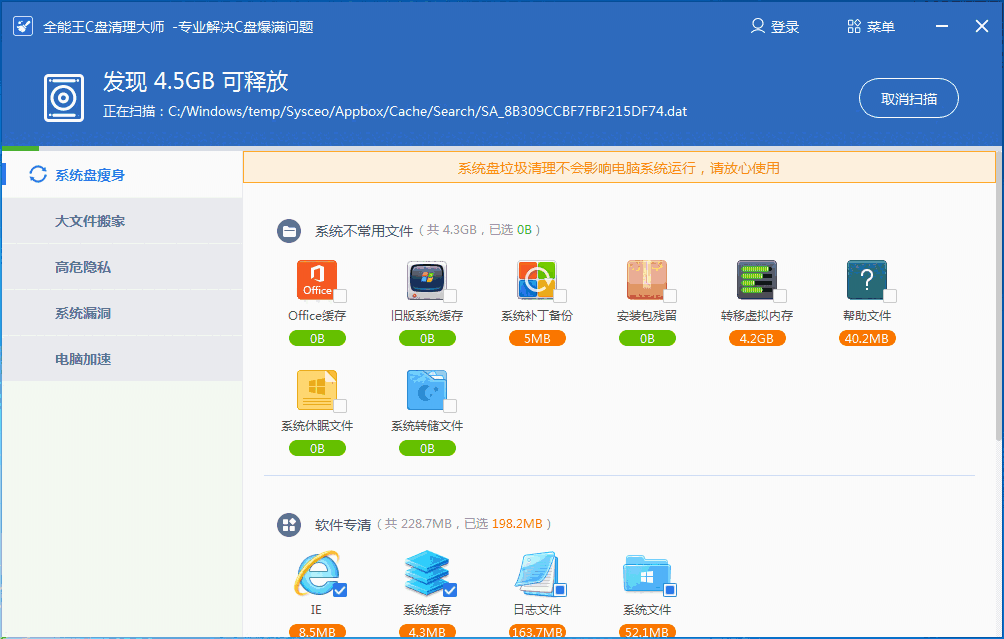Select the Office缓存 cleanup icon
Image resolution: width=1004 pixels, height=639 pixels.
tap(318, 280)
